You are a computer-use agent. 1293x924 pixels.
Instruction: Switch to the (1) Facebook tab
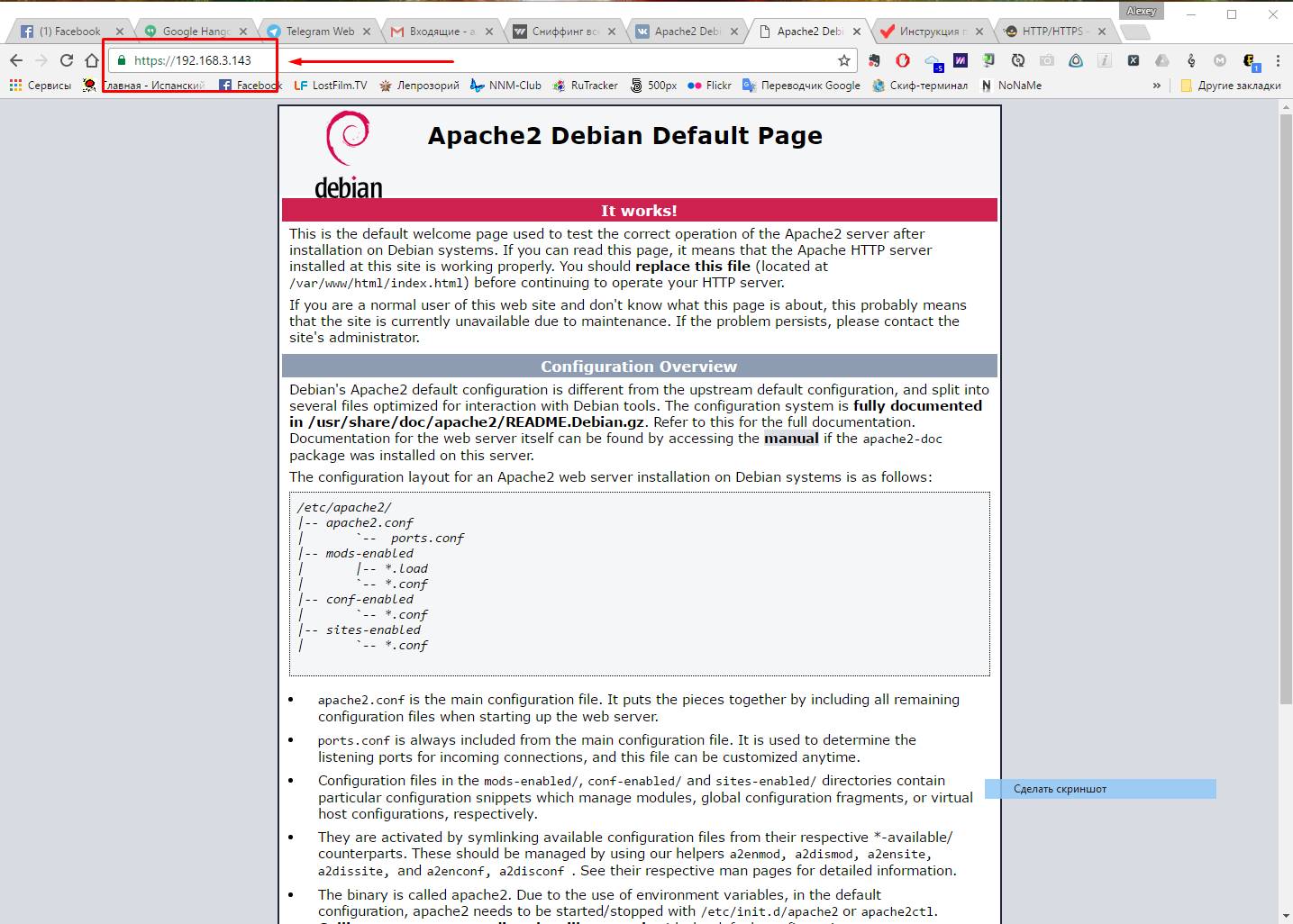(69, 31)
